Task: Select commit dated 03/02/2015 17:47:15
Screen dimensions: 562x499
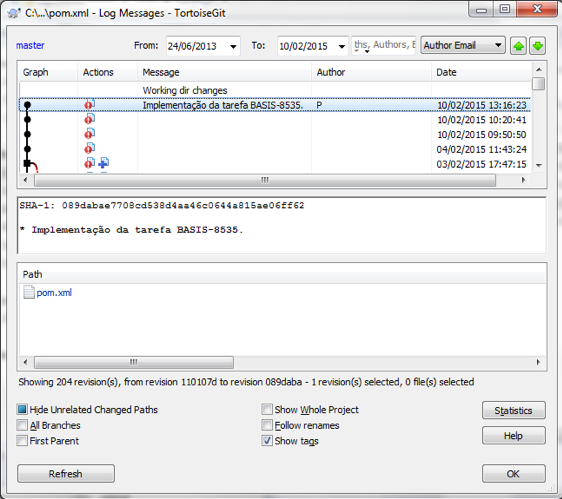Action: pyautogui.click(x=275, y=164)
